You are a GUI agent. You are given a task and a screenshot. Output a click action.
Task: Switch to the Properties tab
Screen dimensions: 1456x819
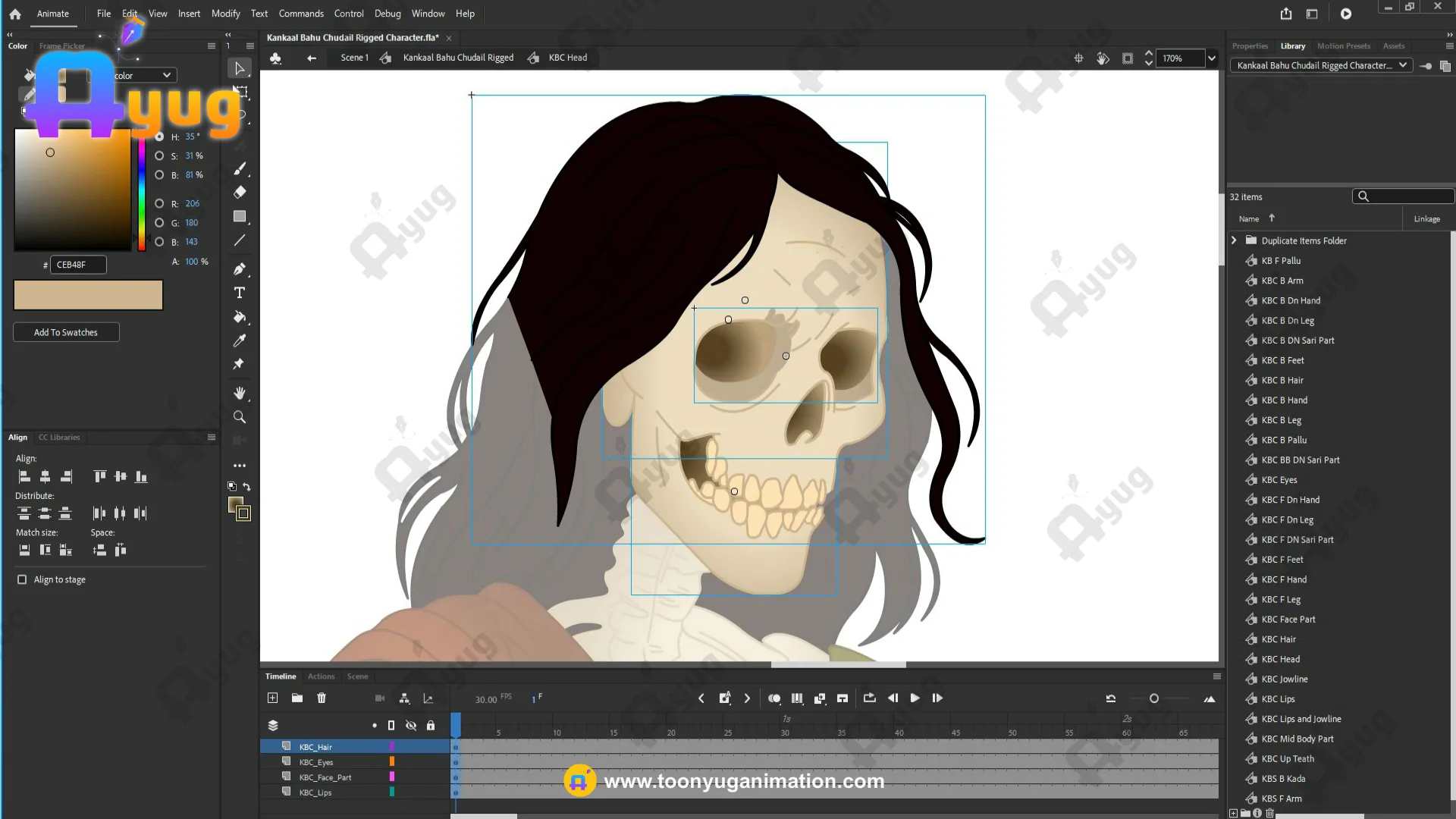pyautogui.click(x=1250, y=46)
